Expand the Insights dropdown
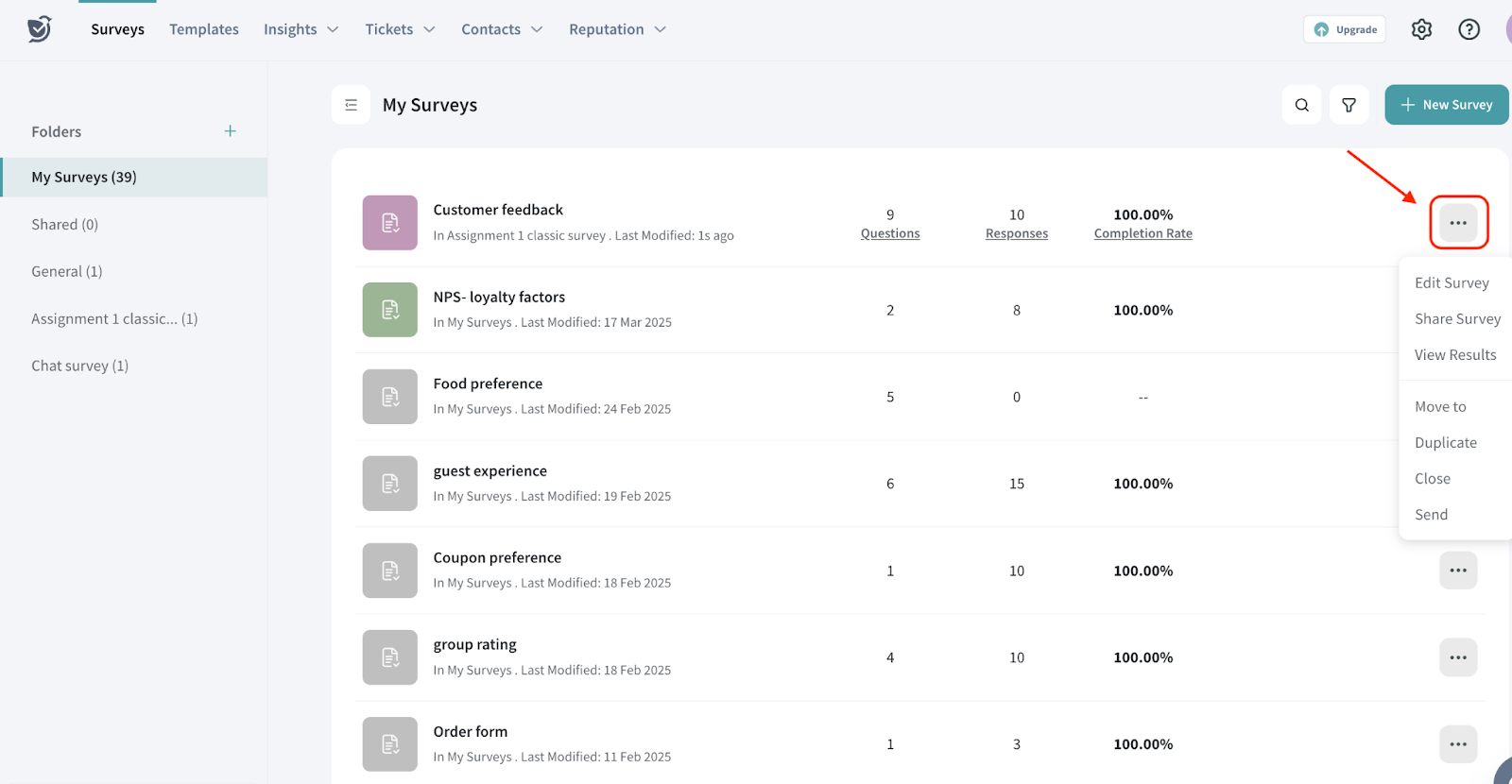 [x=301, y=29]
